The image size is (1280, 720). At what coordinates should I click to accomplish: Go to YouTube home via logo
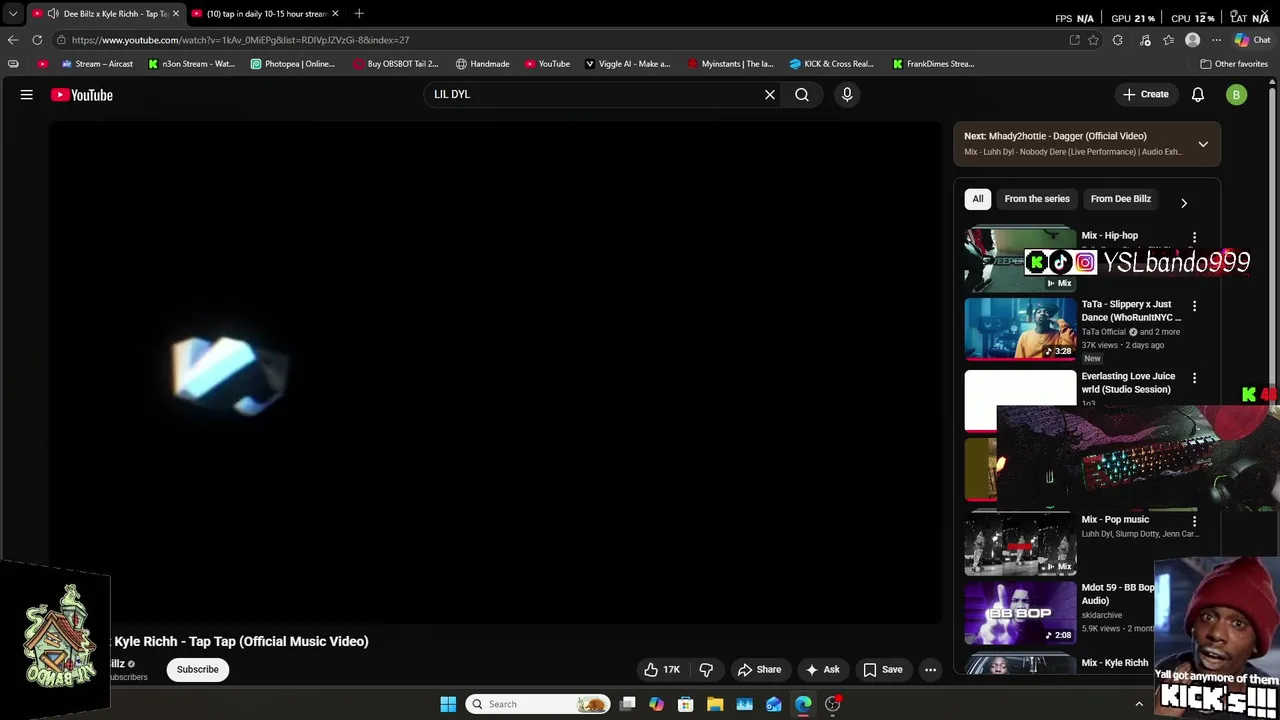(x=82, y=95)
